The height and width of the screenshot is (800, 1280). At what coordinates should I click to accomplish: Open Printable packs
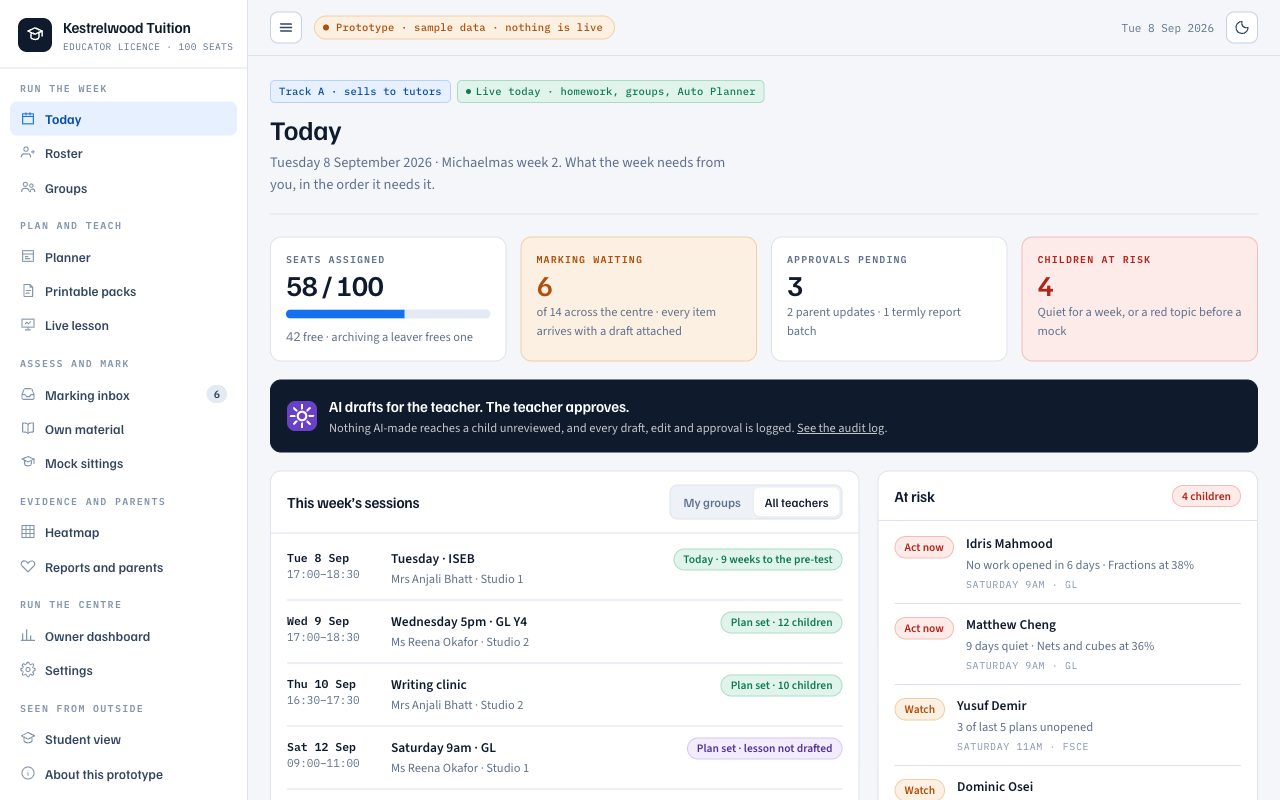123,291
